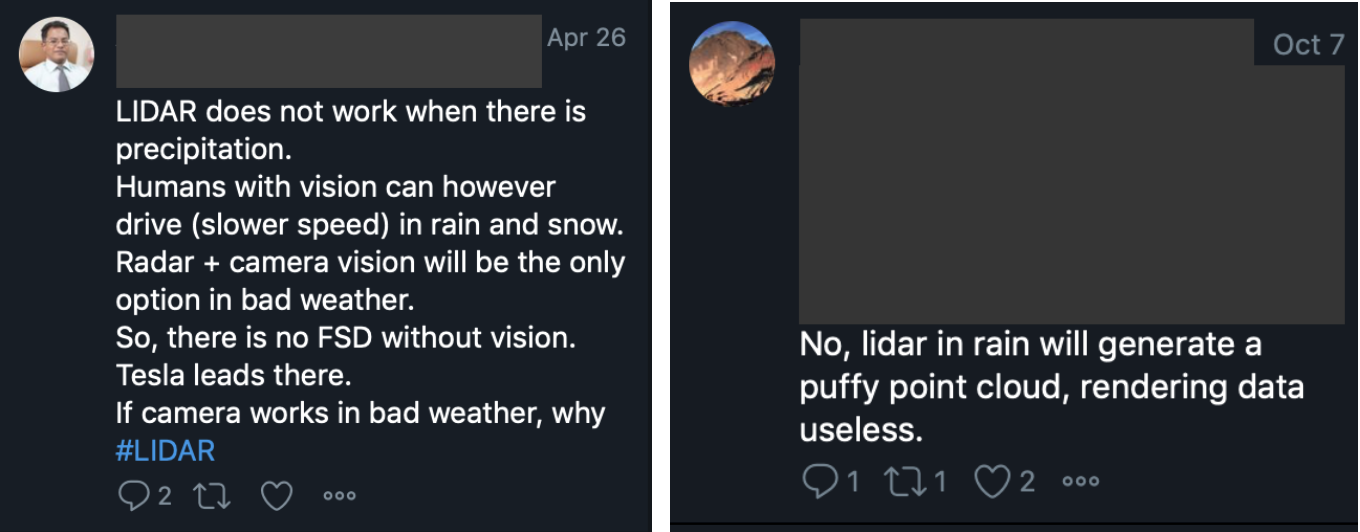Open three-dot menu on Oct 7 tweet
Screen dimensions: 1360x532
point(1080,482)
